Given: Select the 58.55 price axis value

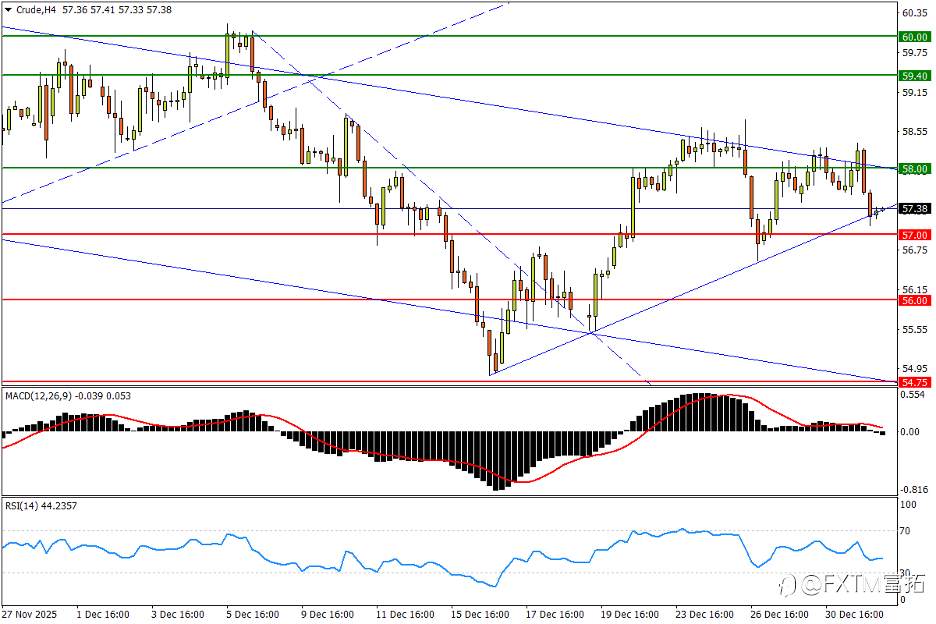Looking at the screenshot, I should (915, 131).
